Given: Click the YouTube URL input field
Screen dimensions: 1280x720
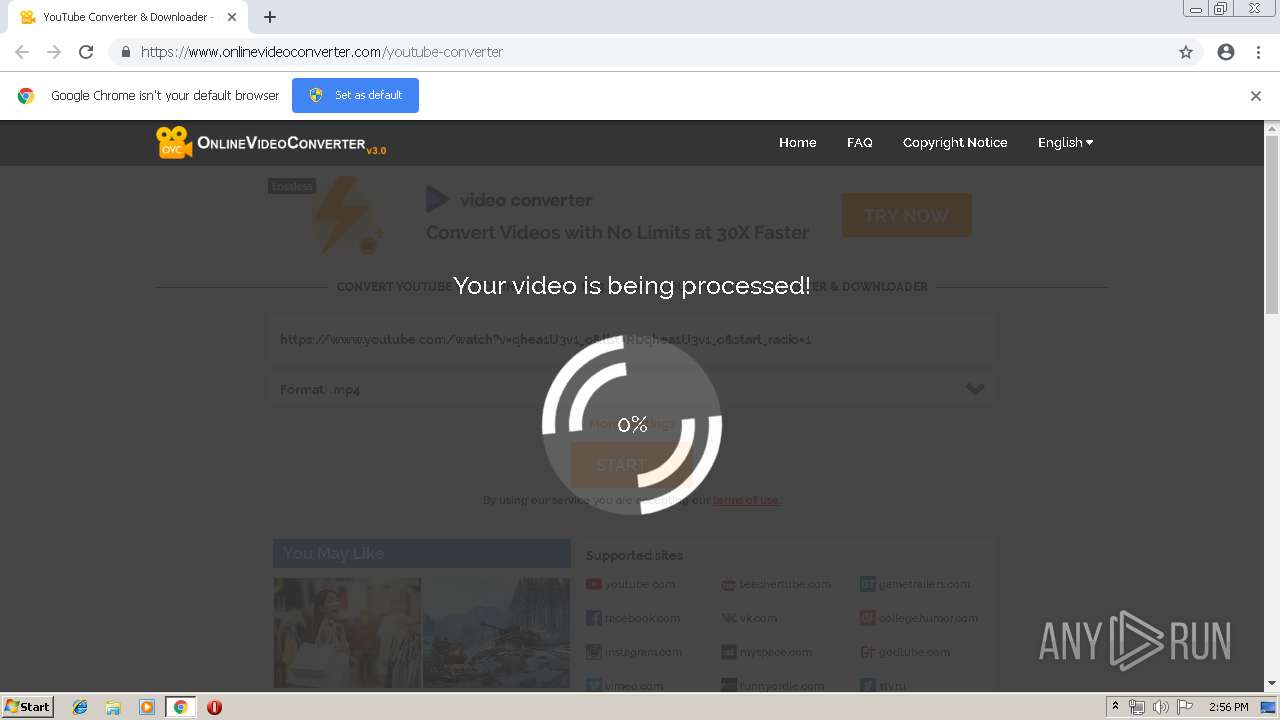Looking at the screenshot, I should 632,339.
